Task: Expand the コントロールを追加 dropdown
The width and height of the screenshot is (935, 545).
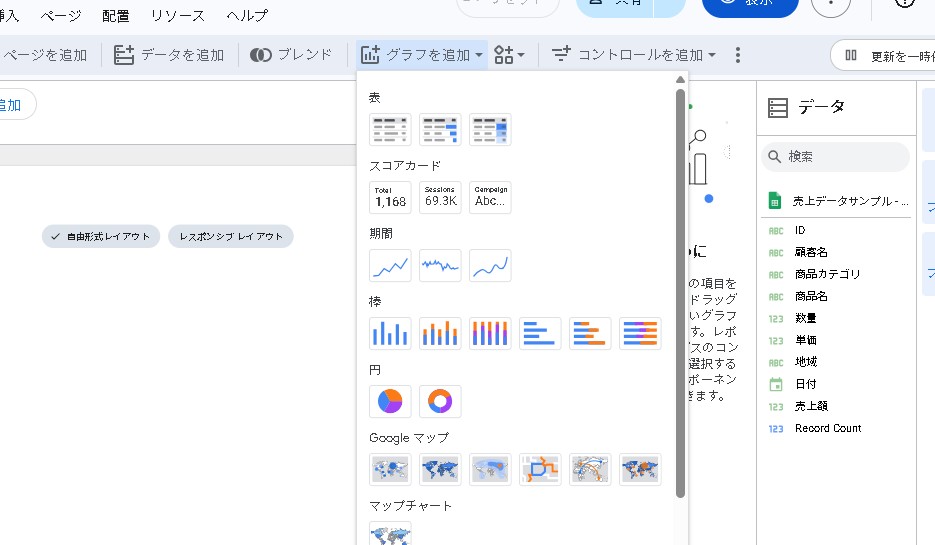Action: [634, 55]
